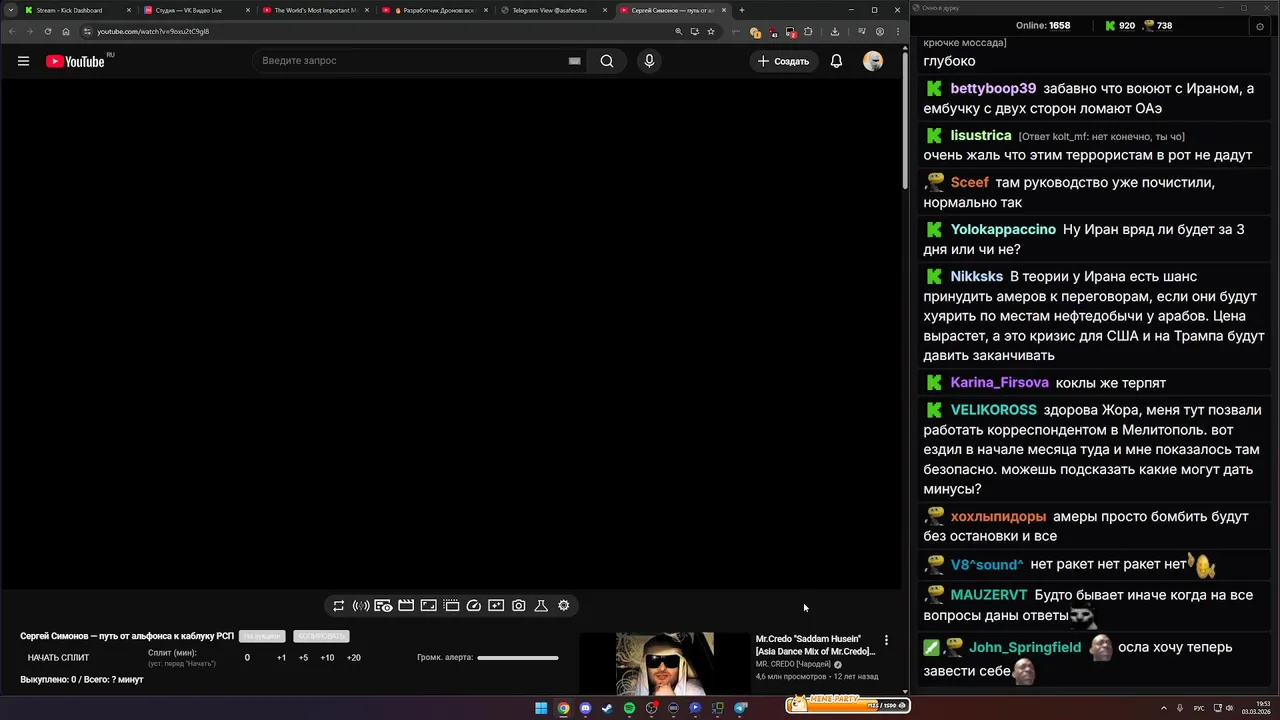Switch to The World's Most Important tab
The height and width of the screenshot is (720, 1280).
[314, 10]
